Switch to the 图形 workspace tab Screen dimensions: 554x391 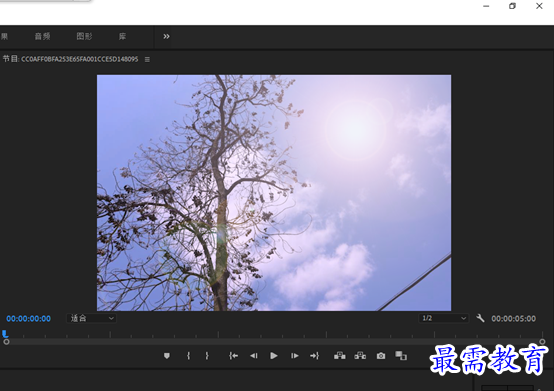(x=84, y=36)
